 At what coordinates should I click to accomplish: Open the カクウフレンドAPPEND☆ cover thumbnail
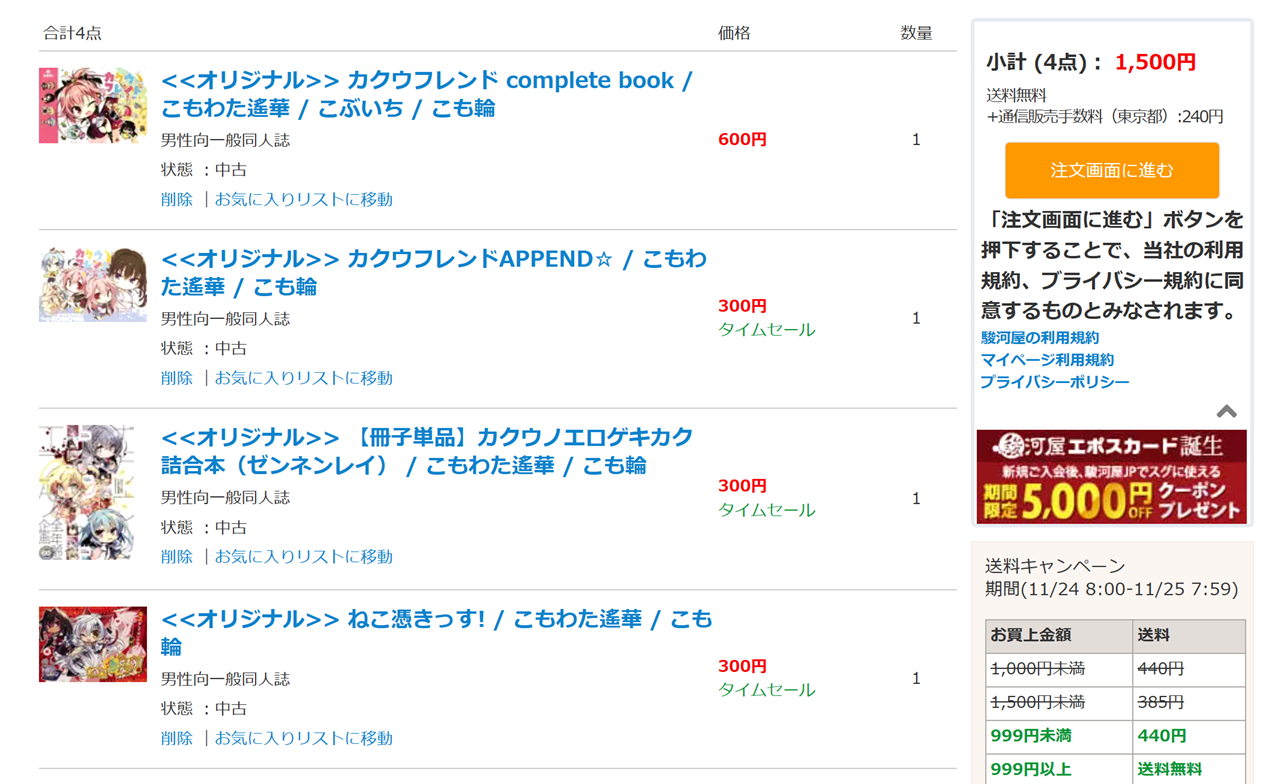[93, 285]
